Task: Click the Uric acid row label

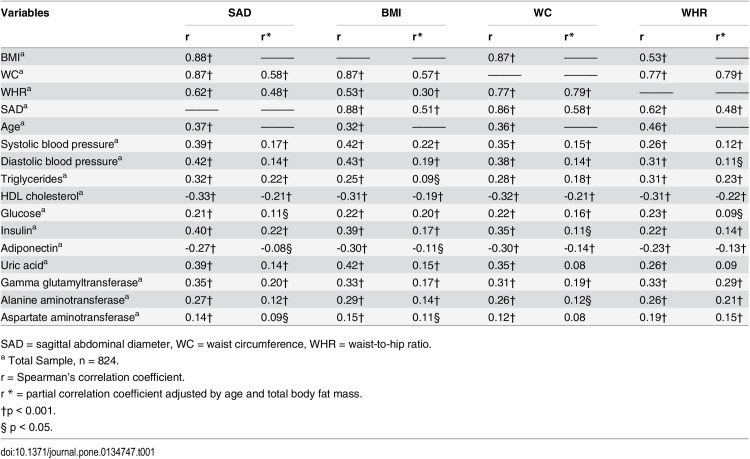Action: click(24, 265)
